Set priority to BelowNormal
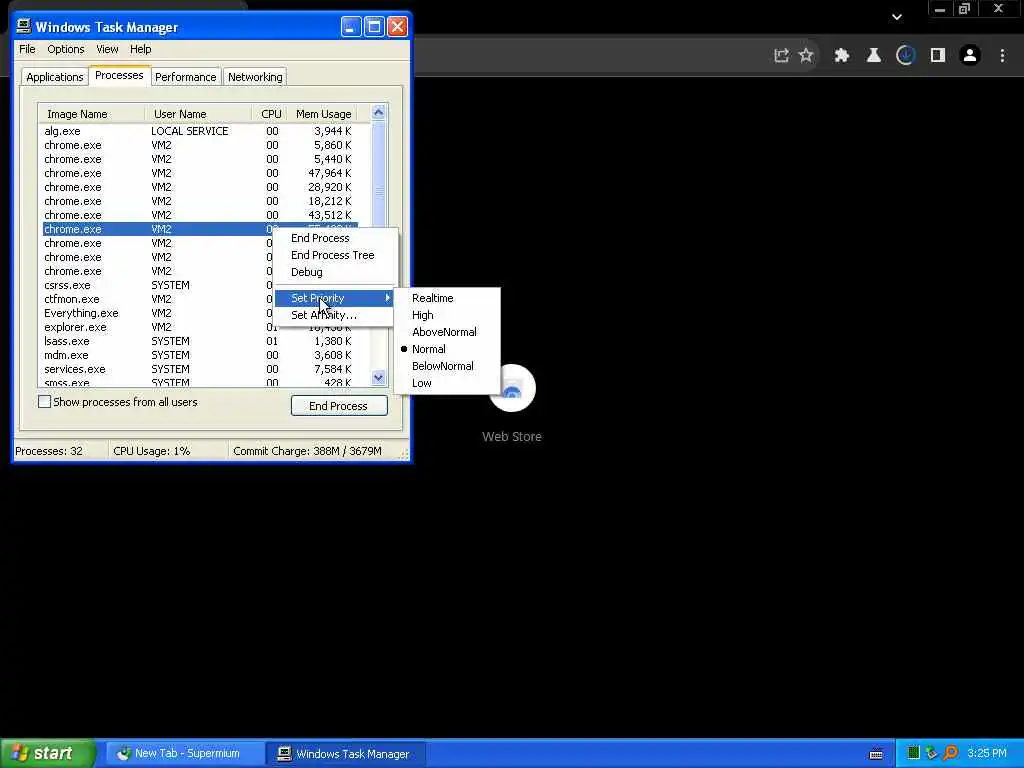 pos(447,366)
